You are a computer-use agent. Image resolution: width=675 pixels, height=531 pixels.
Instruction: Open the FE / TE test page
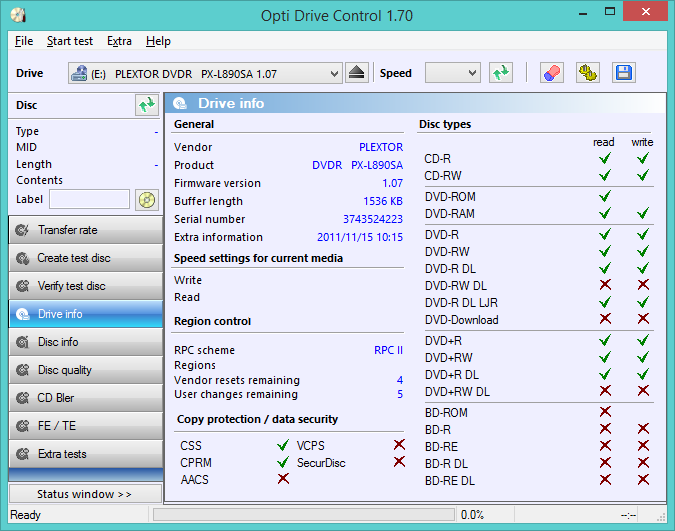point(86,426)
